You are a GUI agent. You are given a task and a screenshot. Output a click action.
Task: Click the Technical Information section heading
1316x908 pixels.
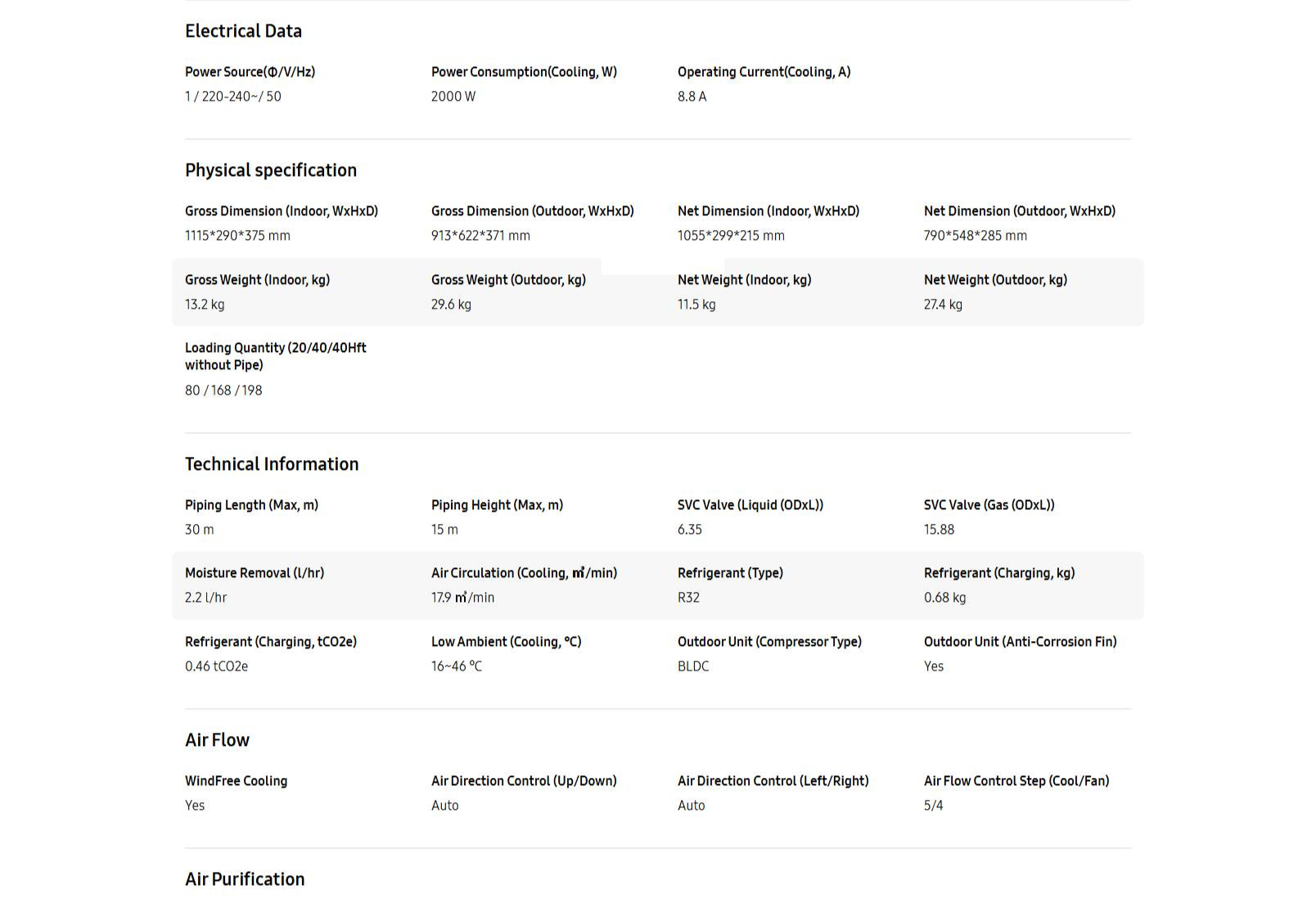pyautogui.click(x=271, y=464)
